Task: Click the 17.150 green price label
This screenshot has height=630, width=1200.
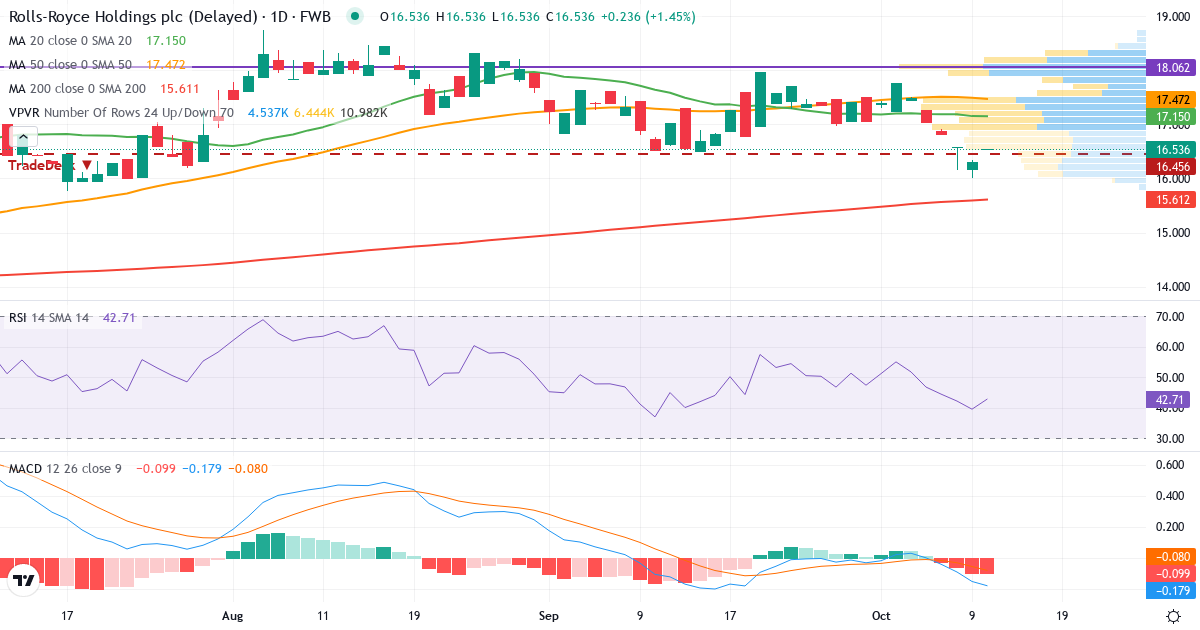Action: [x=1171, y=117]
